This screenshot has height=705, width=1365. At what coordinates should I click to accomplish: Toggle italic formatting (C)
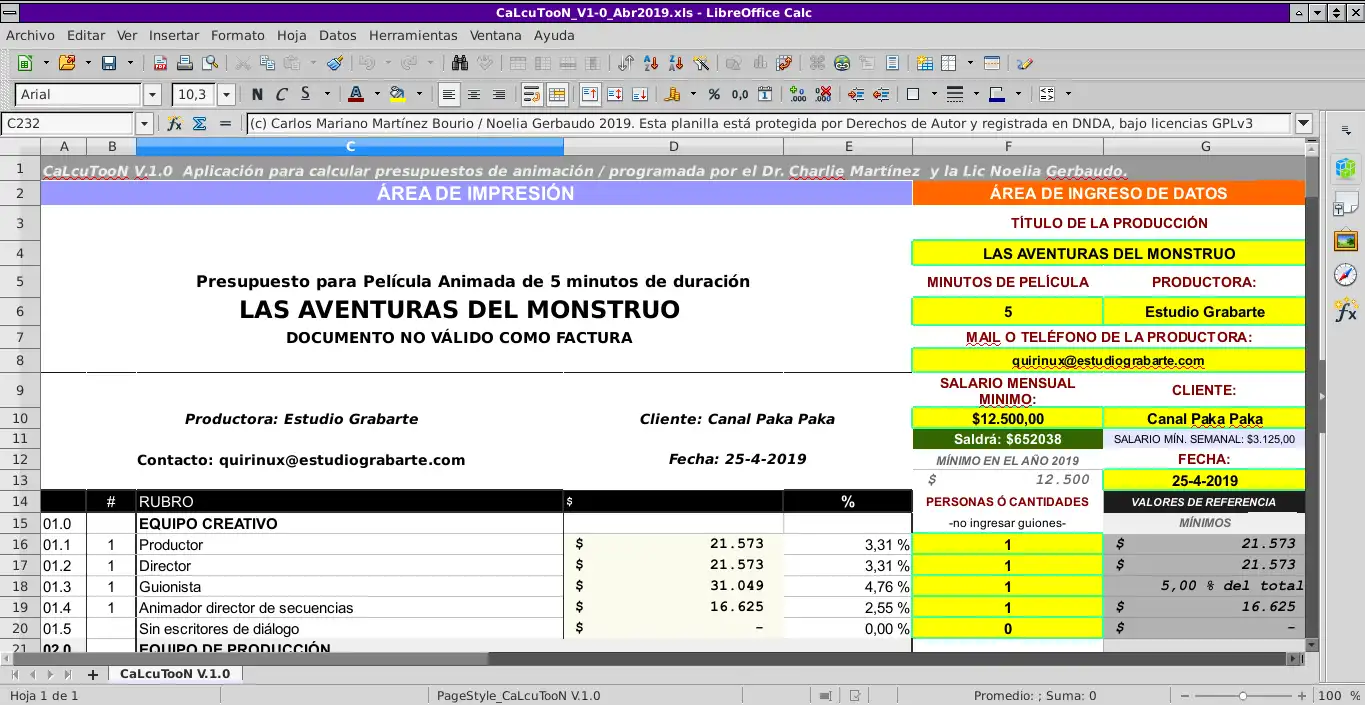click(281, 94)
